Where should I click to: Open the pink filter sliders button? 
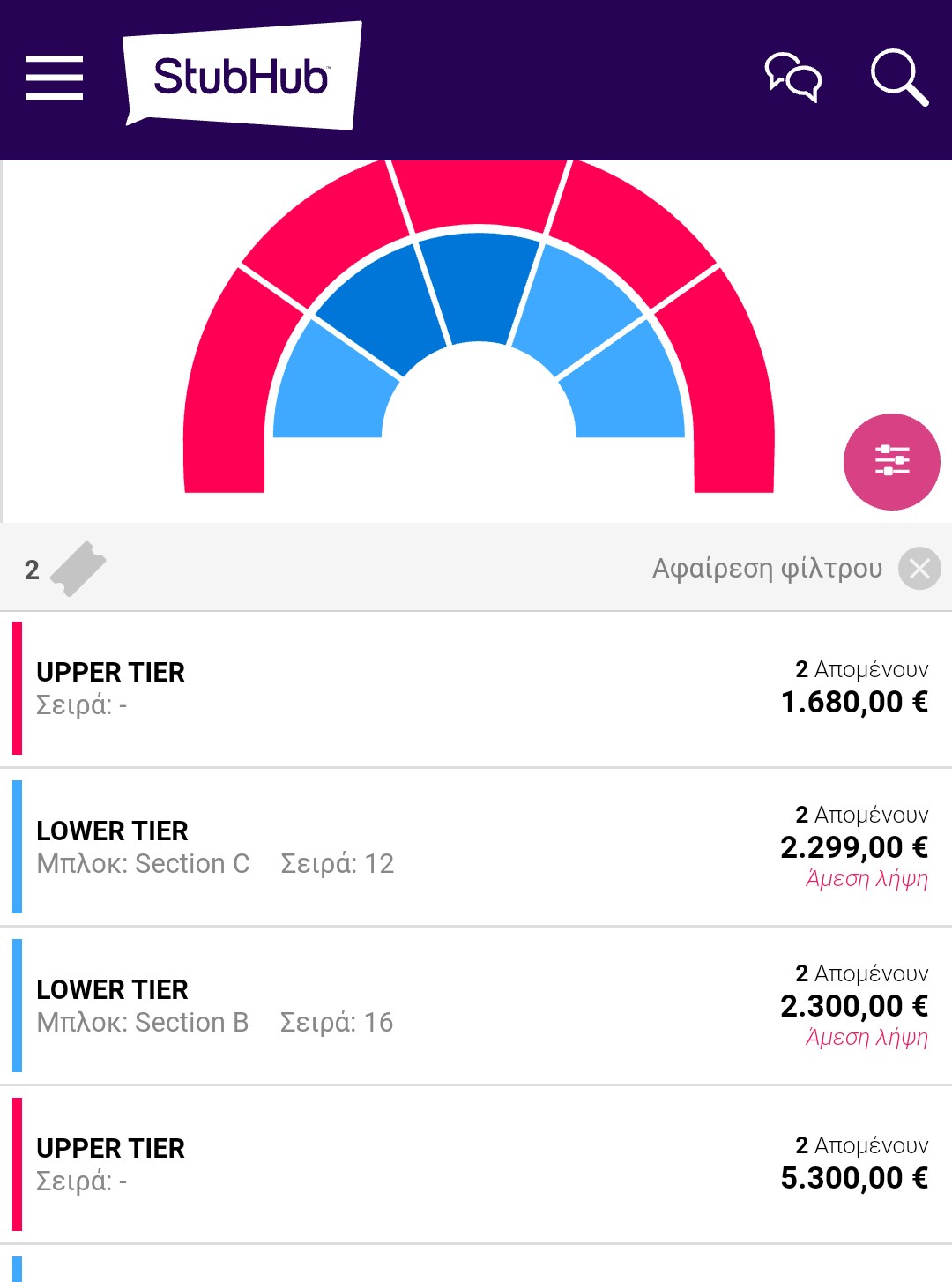891,461
